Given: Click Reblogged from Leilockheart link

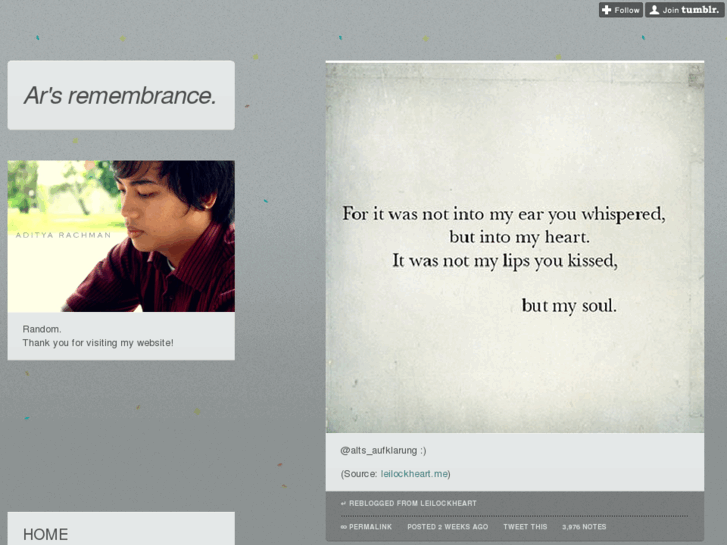Looking at the screenshot, I should pos(413,503).
